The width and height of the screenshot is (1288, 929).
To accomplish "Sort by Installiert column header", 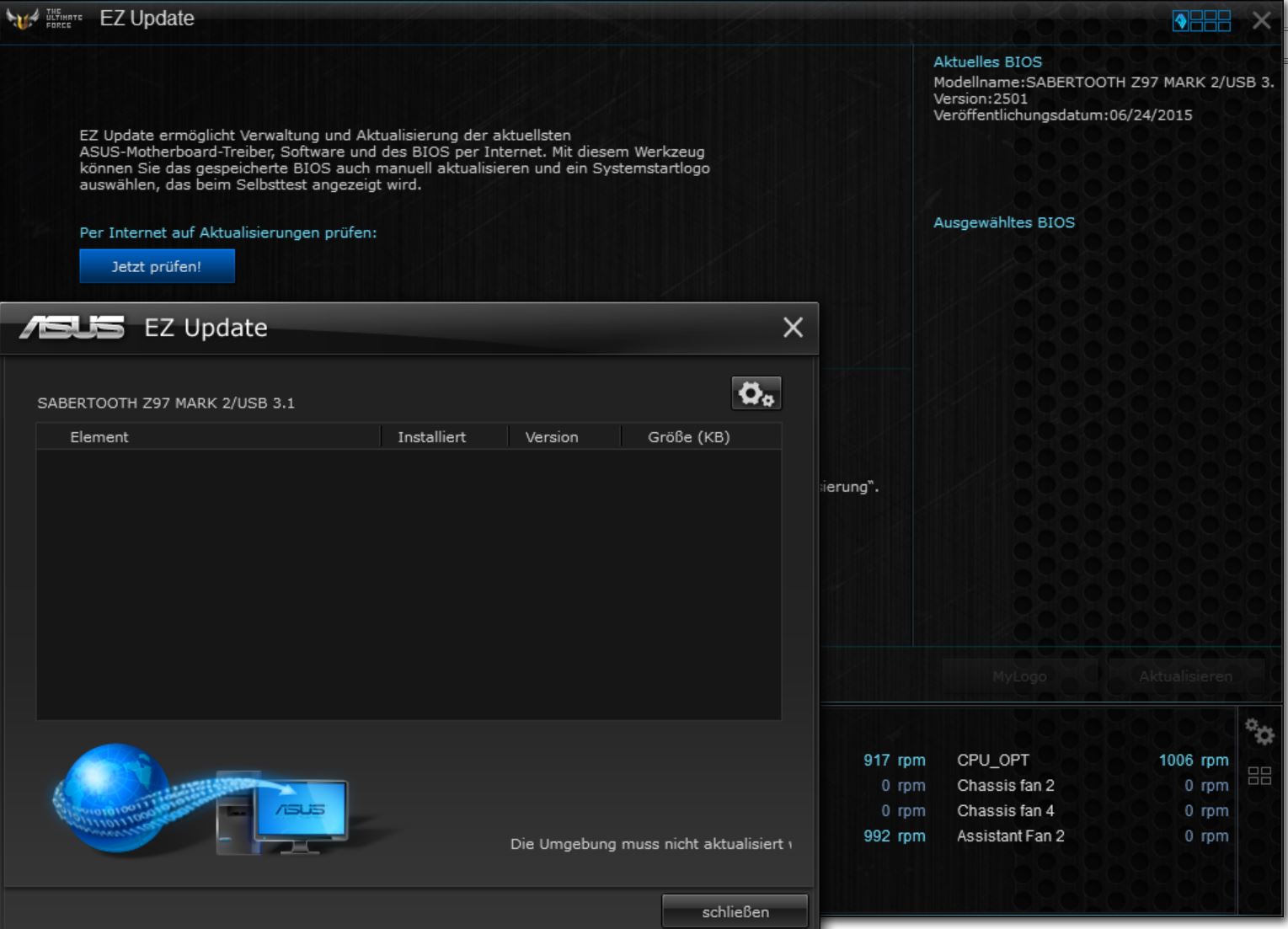I will pos(444,436).
